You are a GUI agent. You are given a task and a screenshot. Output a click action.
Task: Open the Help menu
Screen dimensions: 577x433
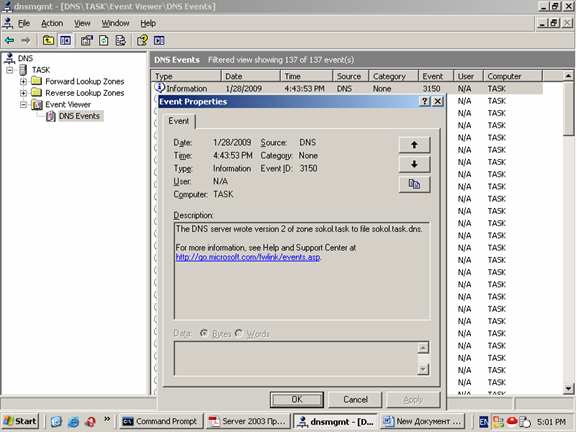pos(148,23)
